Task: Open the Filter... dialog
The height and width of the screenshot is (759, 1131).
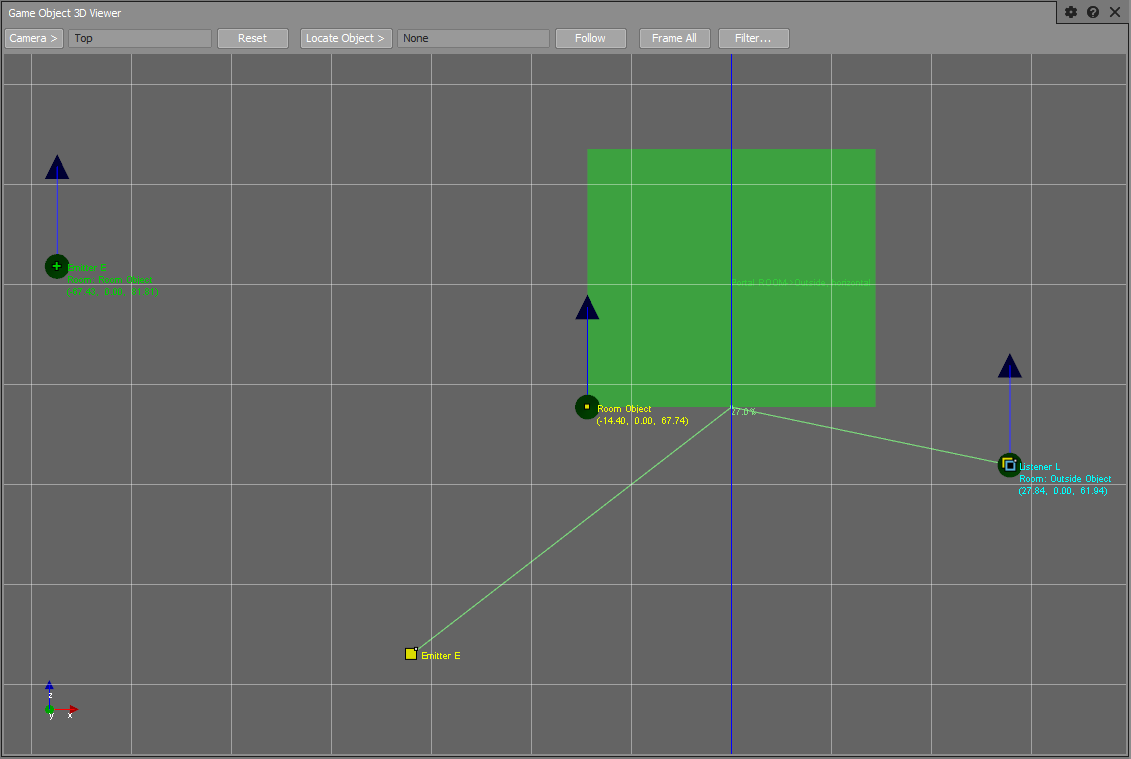Action: pos(753,38)
